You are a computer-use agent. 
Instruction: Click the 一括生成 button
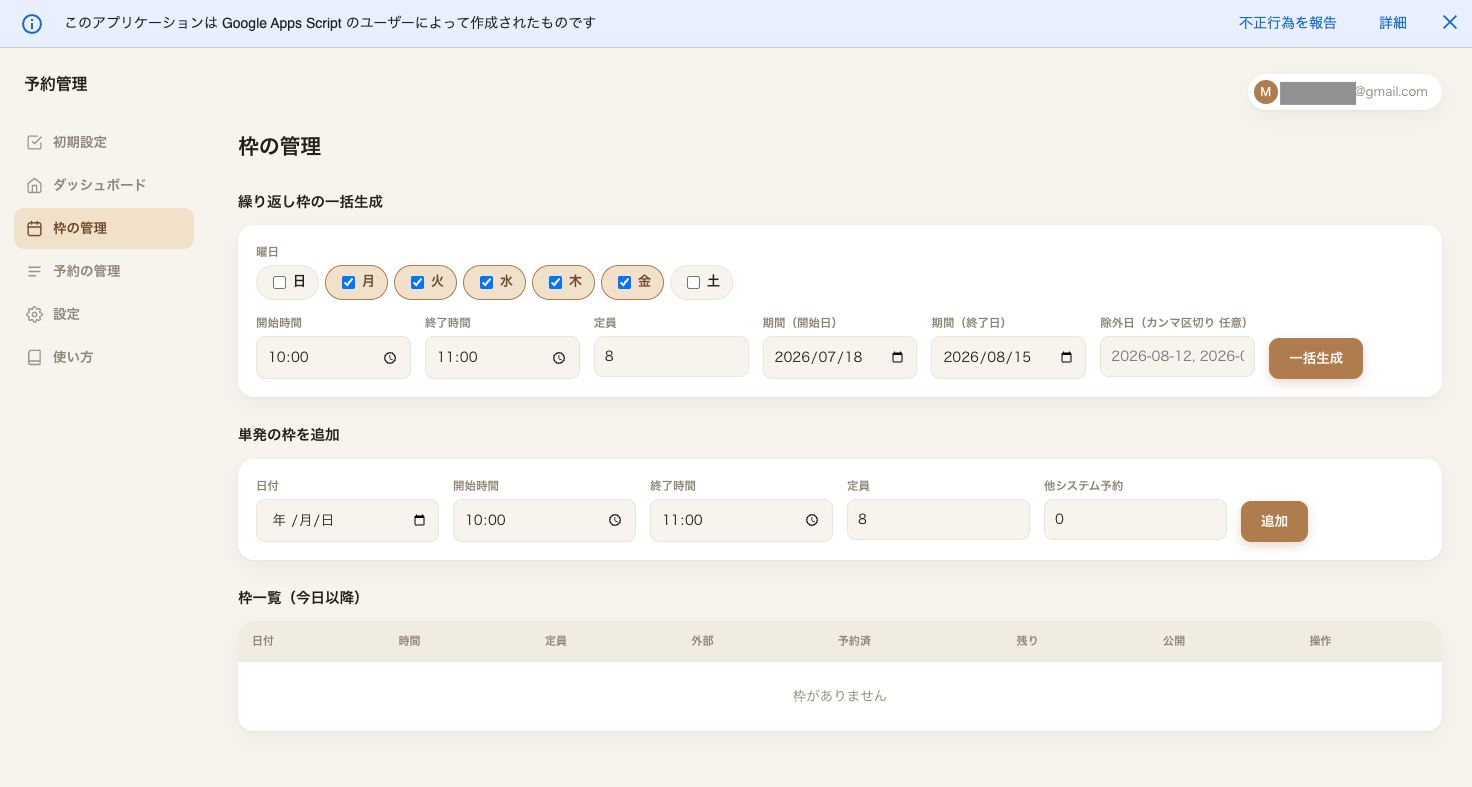click(x=1315, y=358)
